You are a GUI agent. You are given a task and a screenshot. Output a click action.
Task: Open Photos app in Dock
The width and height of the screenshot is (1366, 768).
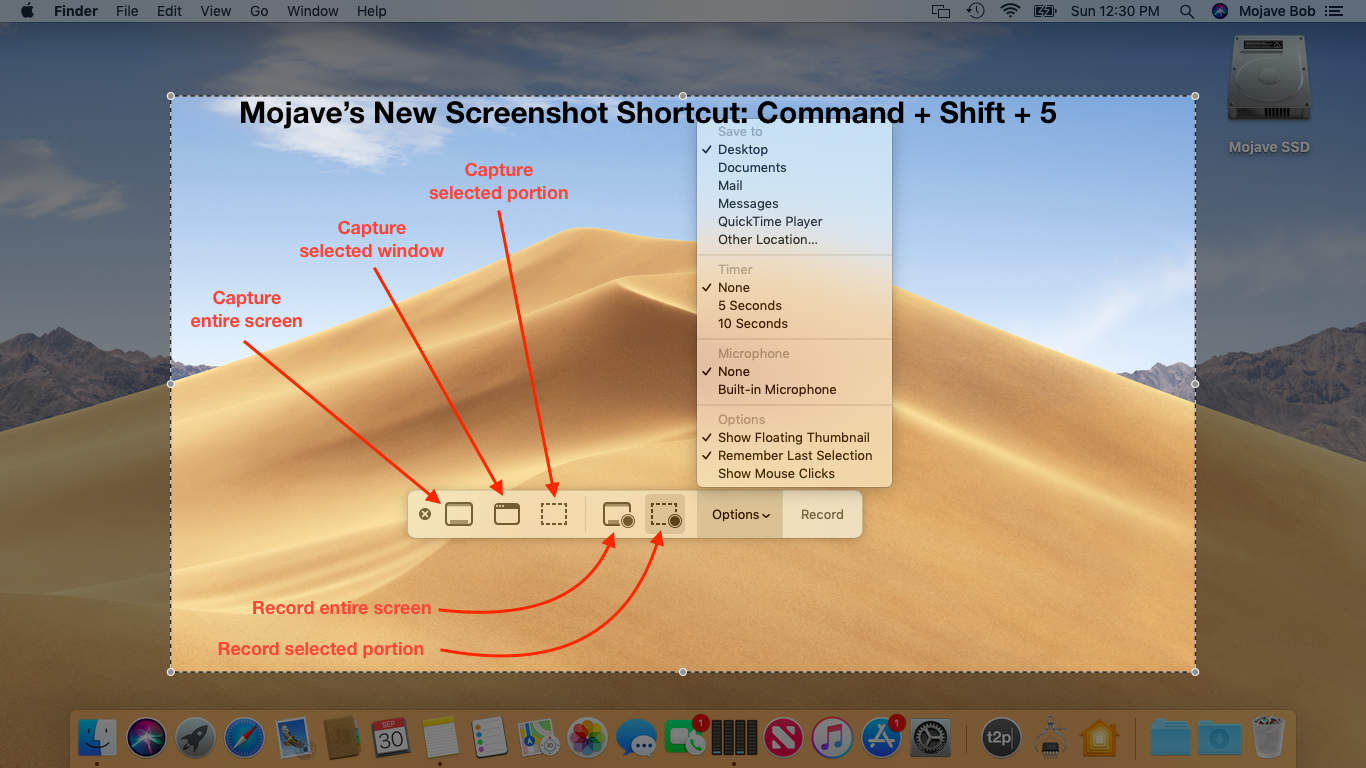588,738
